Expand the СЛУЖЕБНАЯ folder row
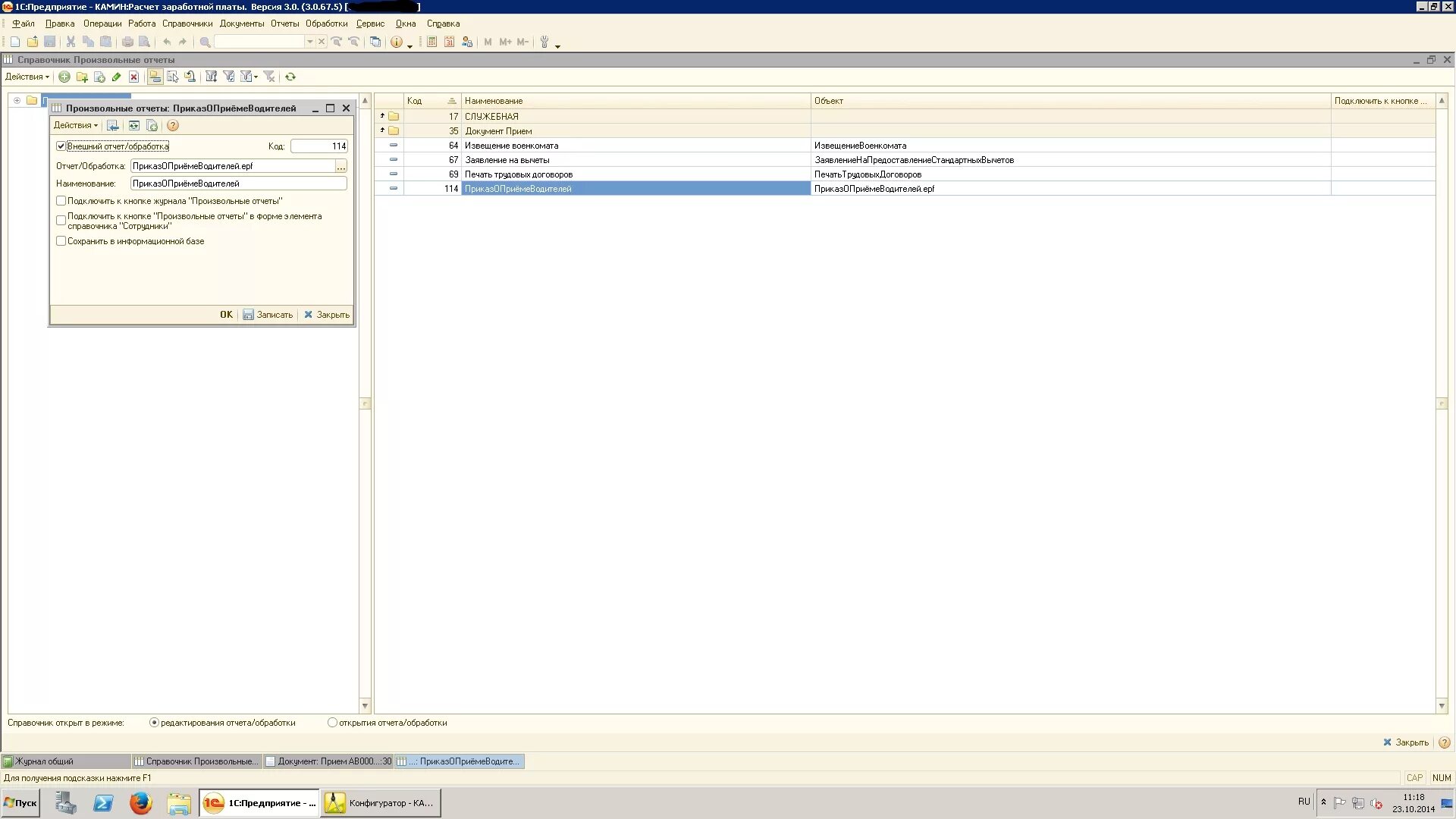 pos(382,116)
